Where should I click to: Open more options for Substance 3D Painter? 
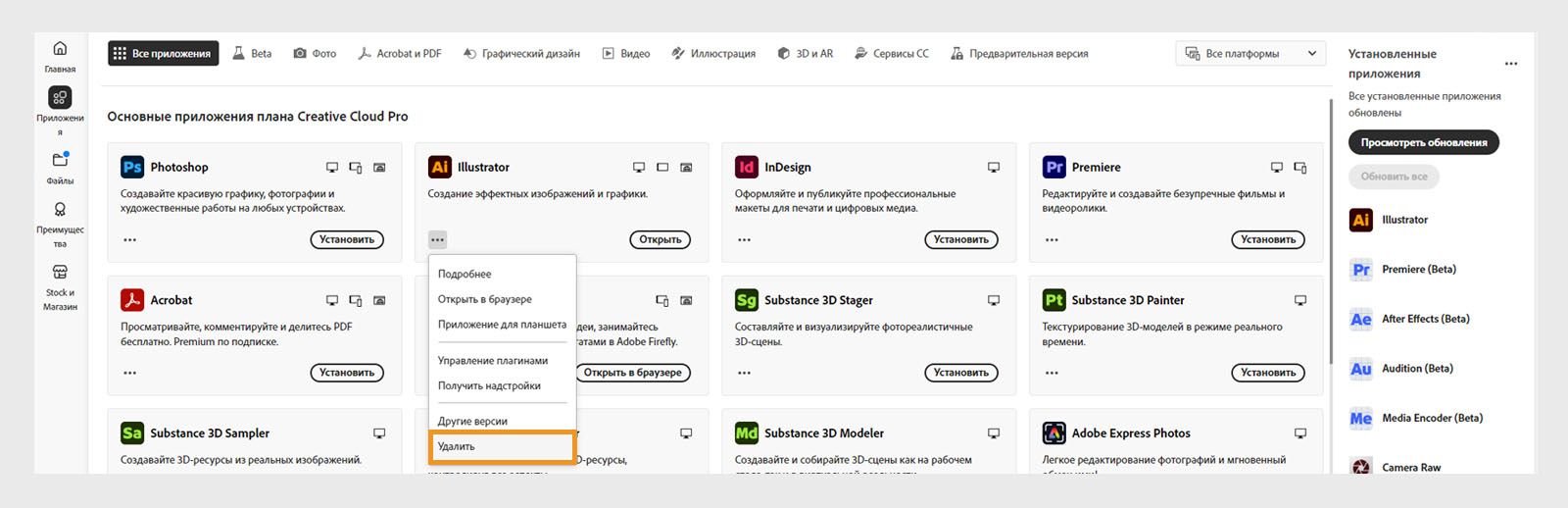coord(1052,373)
